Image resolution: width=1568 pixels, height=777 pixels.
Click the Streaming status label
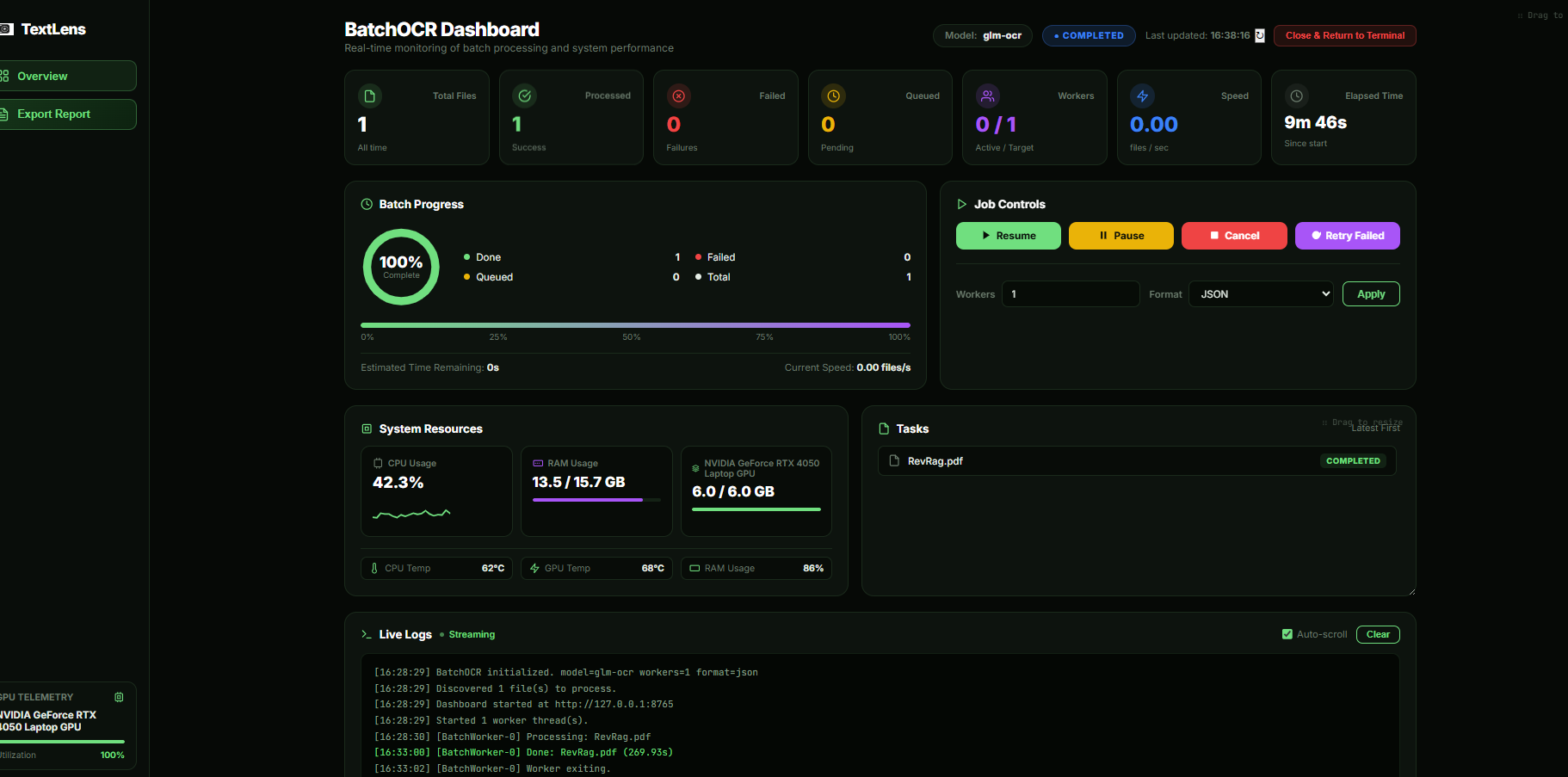[x=472, y=634]
